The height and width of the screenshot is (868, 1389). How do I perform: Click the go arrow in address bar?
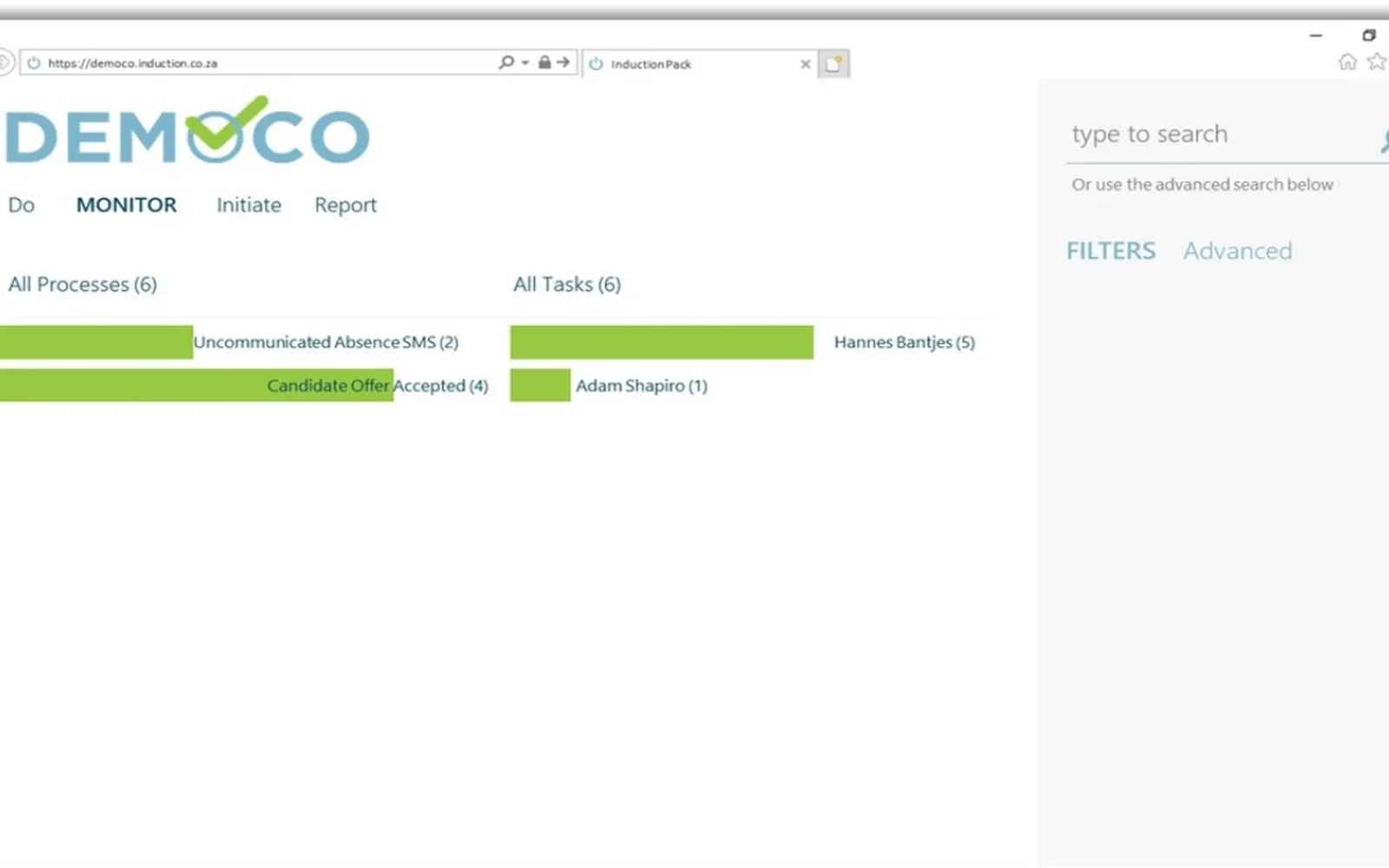coord(563,62)
